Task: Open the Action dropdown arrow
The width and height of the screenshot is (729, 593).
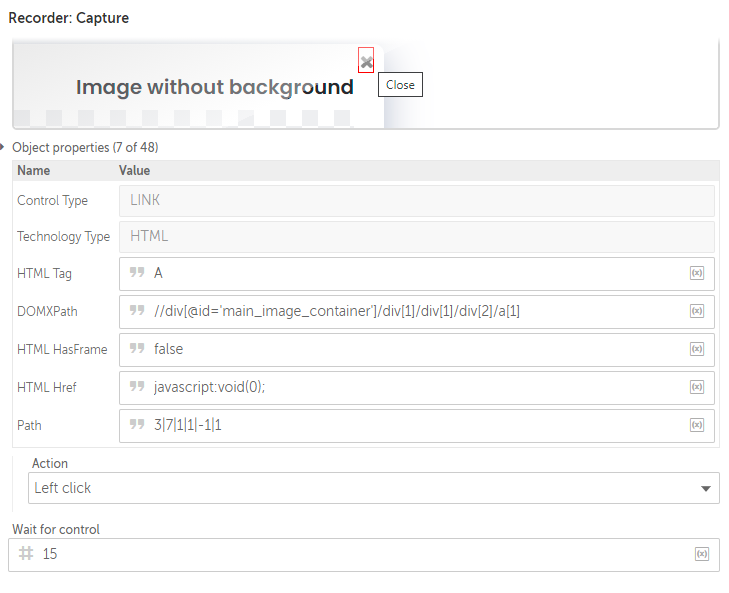Action: (x=705, y=488)
